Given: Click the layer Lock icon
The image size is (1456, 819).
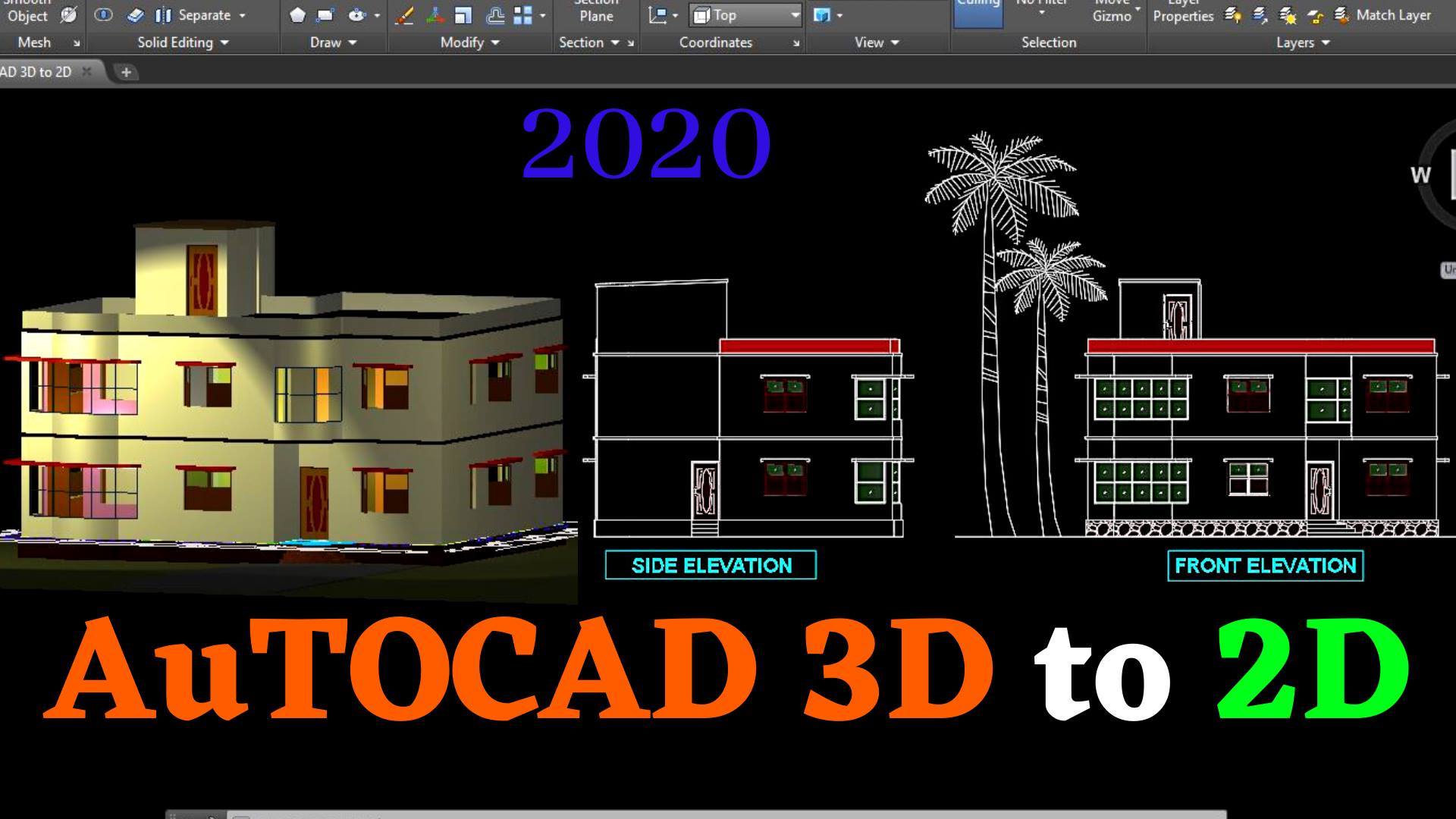Looking at the screenshot, I should (1315, 14).
